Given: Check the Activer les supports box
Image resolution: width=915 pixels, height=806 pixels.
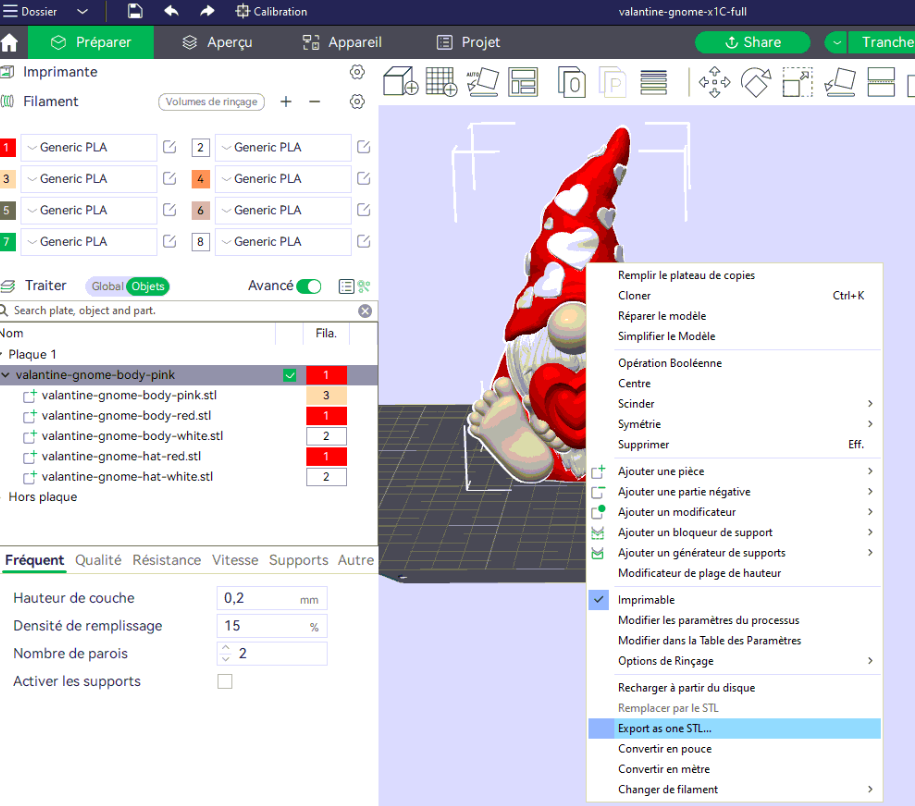Looking at the screenshot, I should (x=225, y=681).
